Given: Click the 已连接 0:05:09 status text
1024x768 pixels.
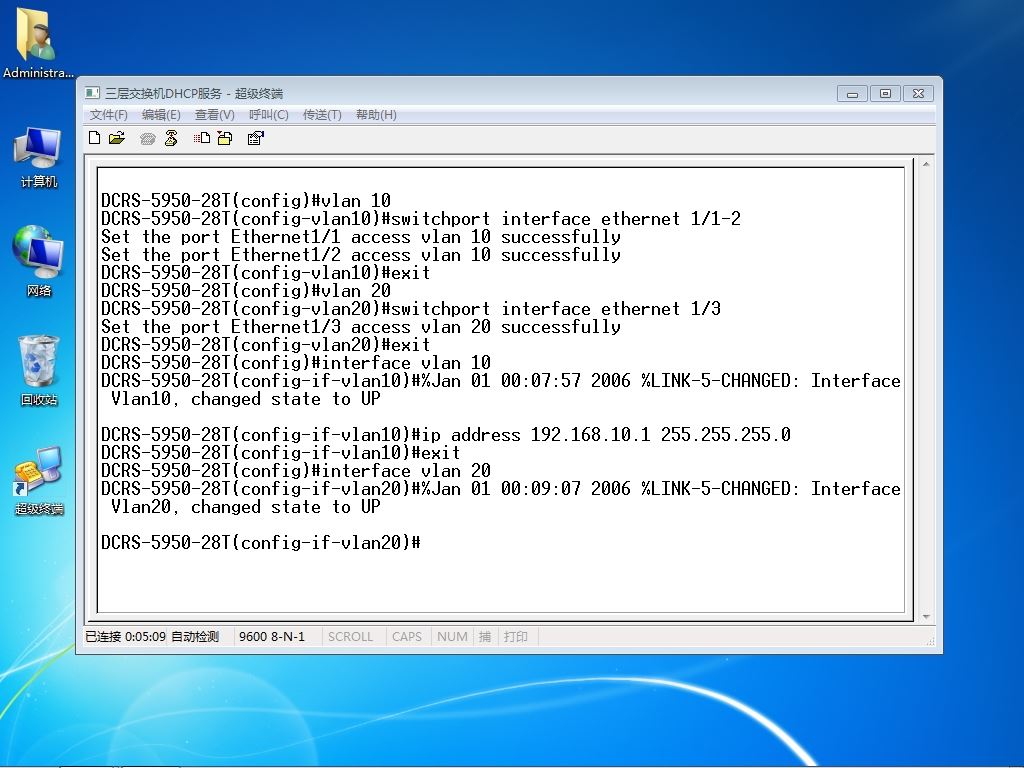Looking at the screenshot, I should pos(125,637).
